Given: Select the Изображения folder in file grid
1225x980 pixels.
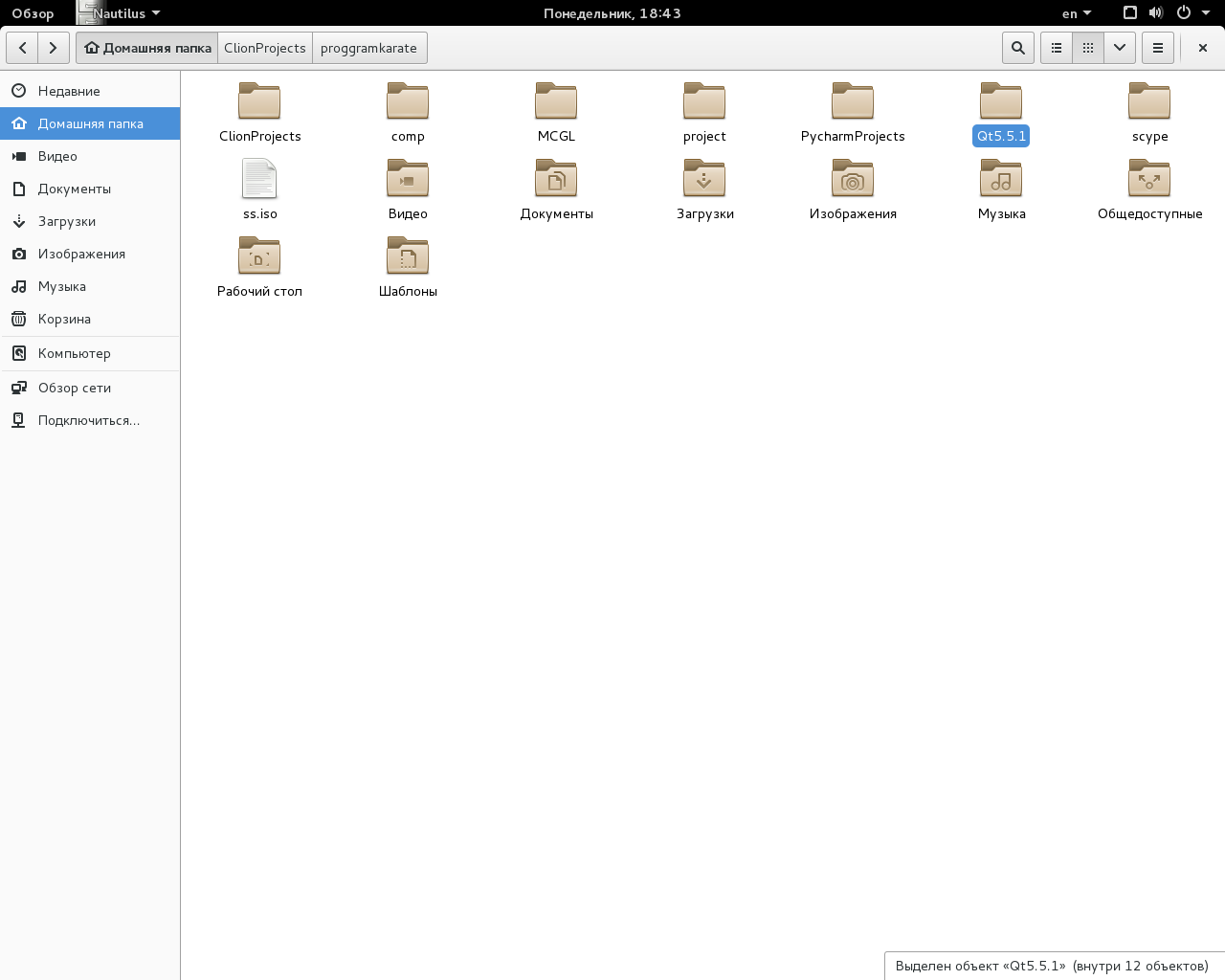Looking at the screenshot, I should [x=853, y=189].
